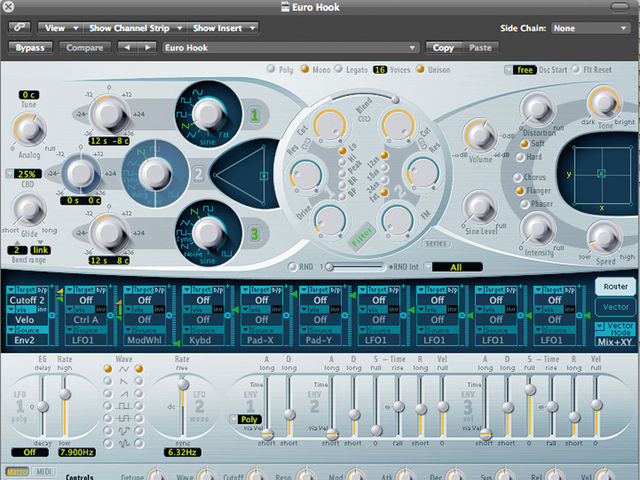Open Cutoff 2 target dropdown

(27, 300)
